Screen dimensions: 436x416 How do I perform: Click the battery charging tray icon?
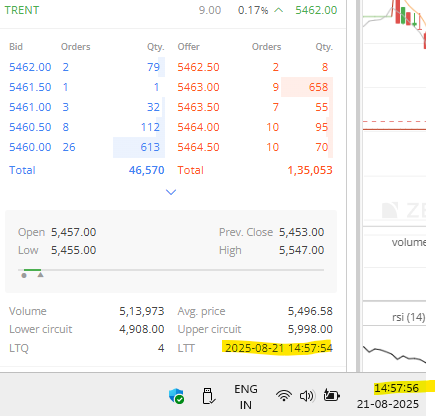pos(331,395)
